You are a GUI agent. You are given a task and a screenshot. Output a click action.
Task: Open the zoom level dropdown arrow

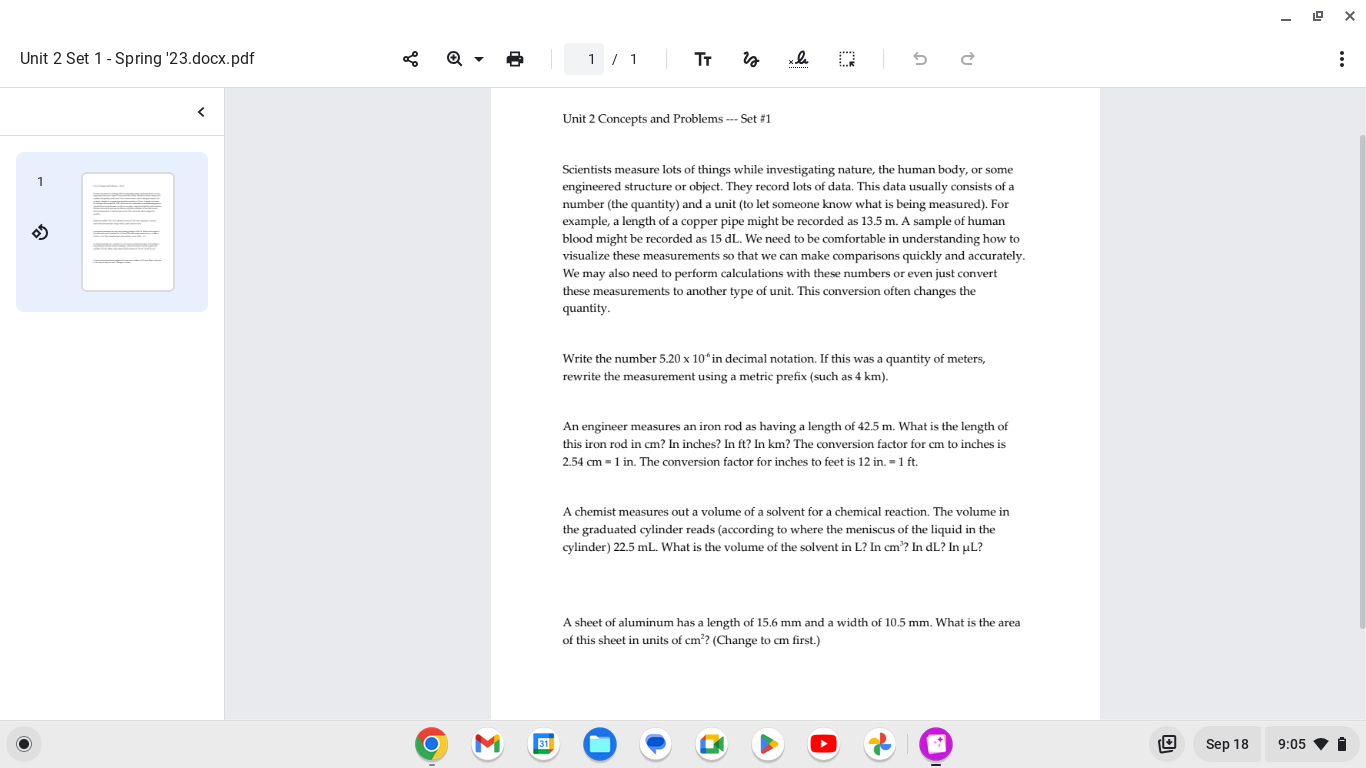478,59
